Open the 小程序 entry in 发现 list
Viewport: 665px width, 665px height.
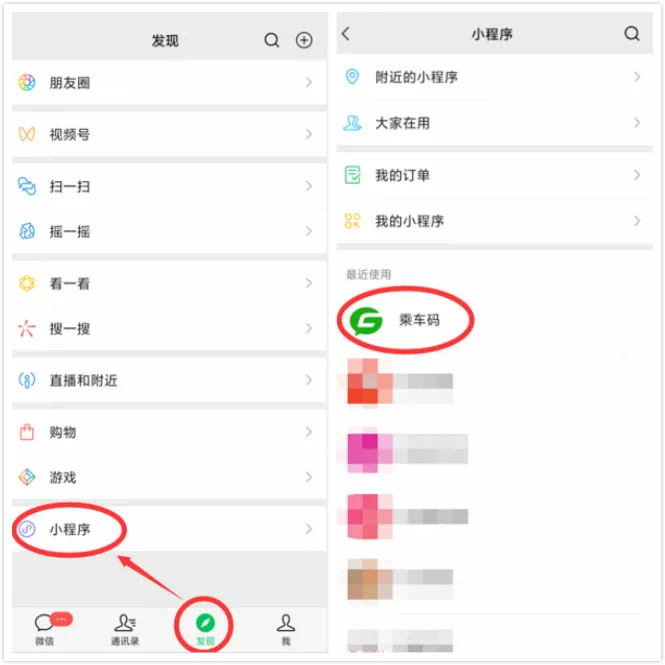[169, 529]
